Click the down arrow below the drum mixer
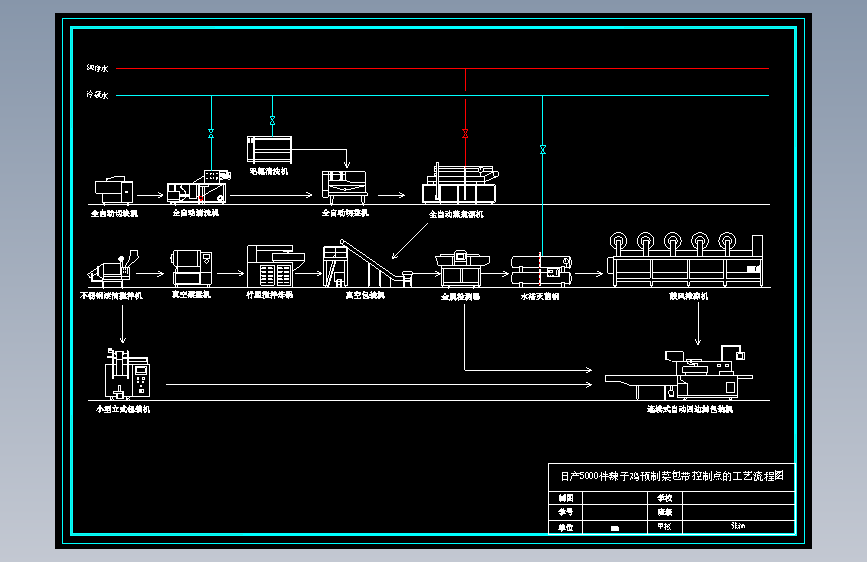This screenshot has width=867, height=562. point(123,324)
